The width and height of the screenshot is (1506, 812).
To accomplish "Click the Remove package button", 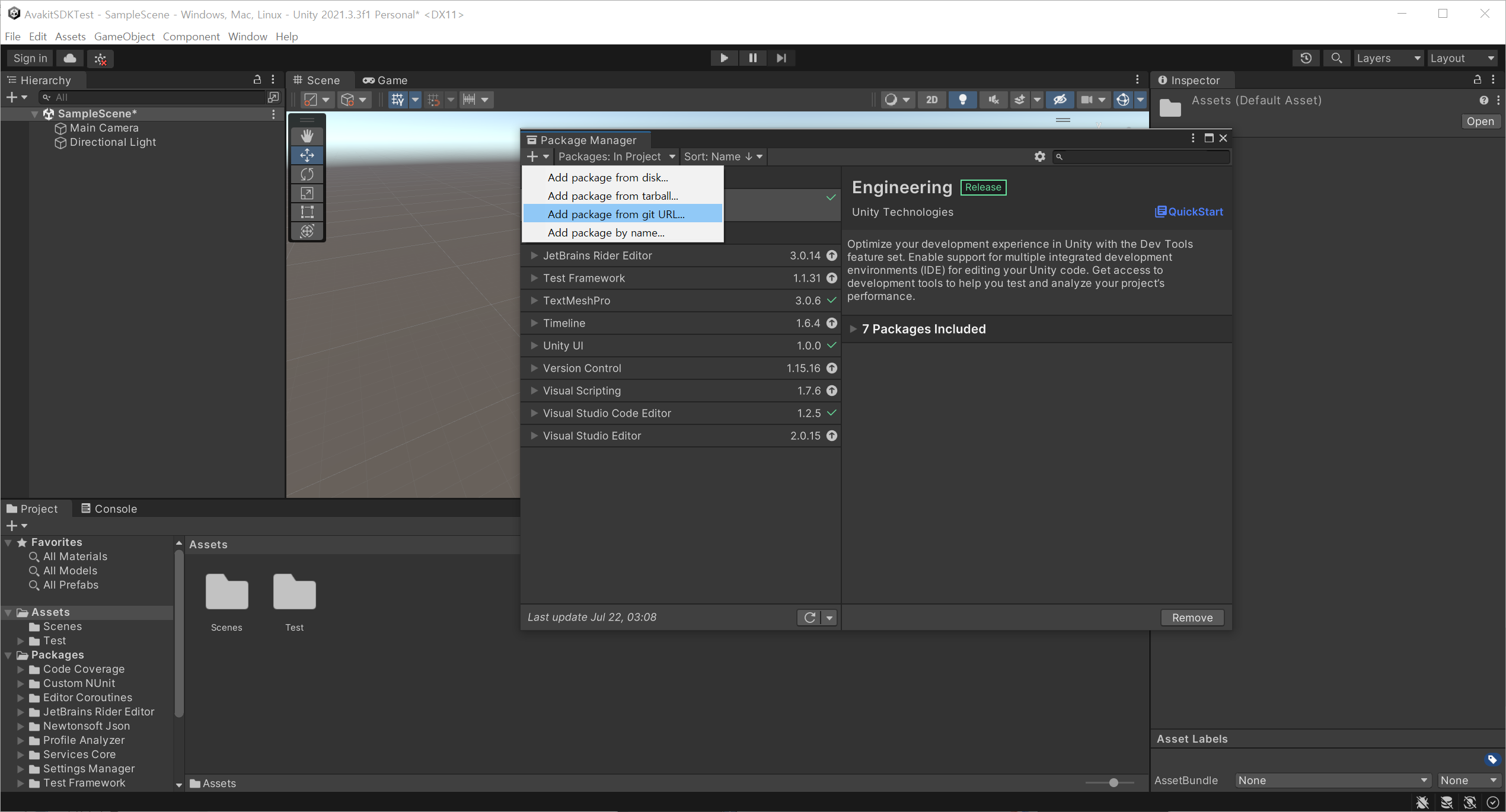I will [x=1192, y=618].
